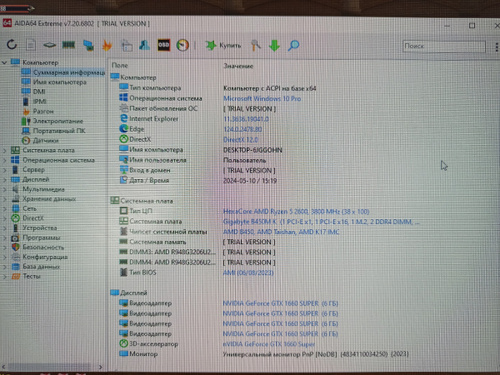Open the 3D-акселератор GeForce GTX 1660 Super link
Screen dimensions: 500x375
(x=269, y=344)
